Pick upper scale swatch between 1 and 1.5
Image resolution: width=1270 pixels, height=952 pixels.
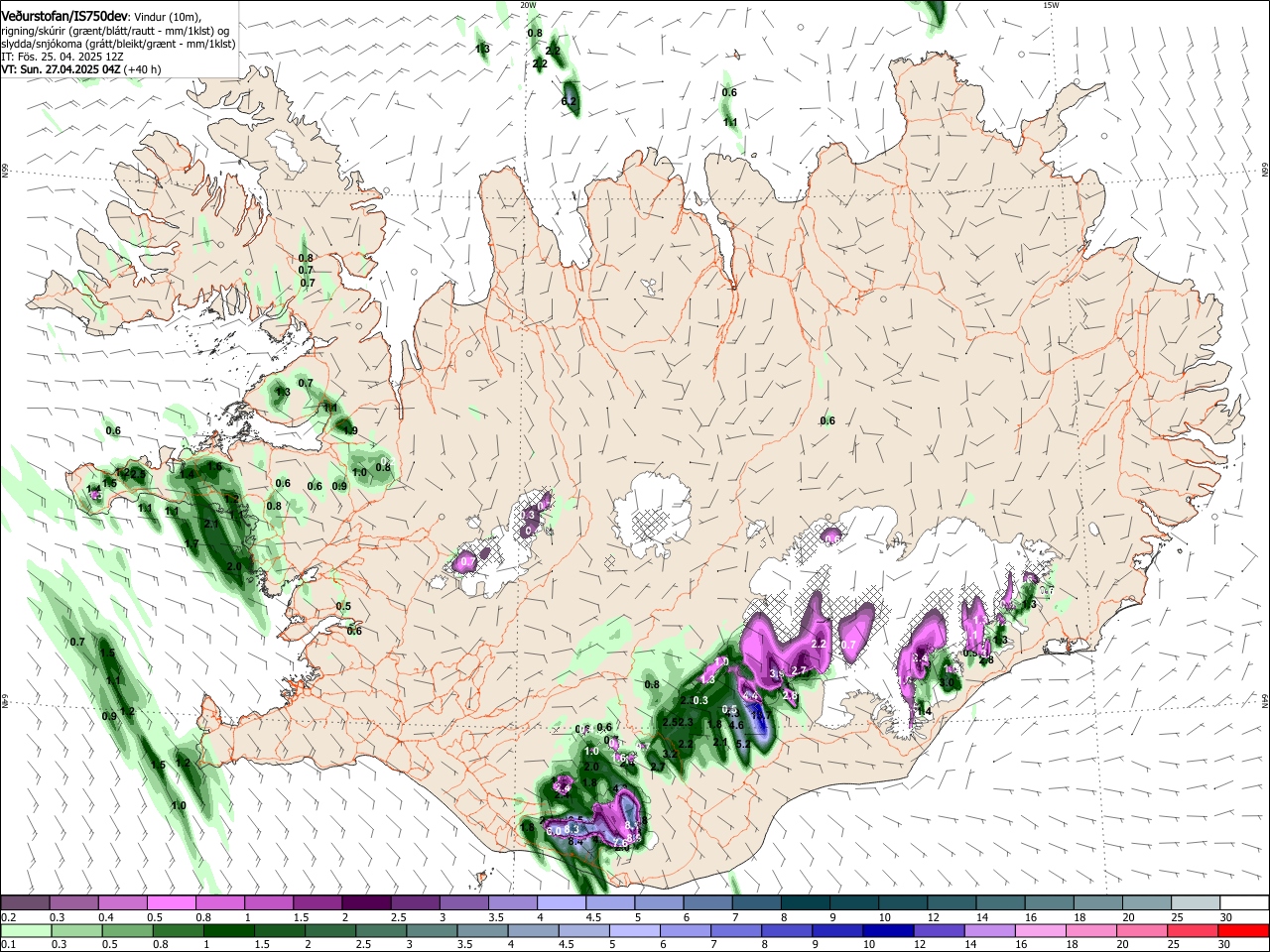268,903
